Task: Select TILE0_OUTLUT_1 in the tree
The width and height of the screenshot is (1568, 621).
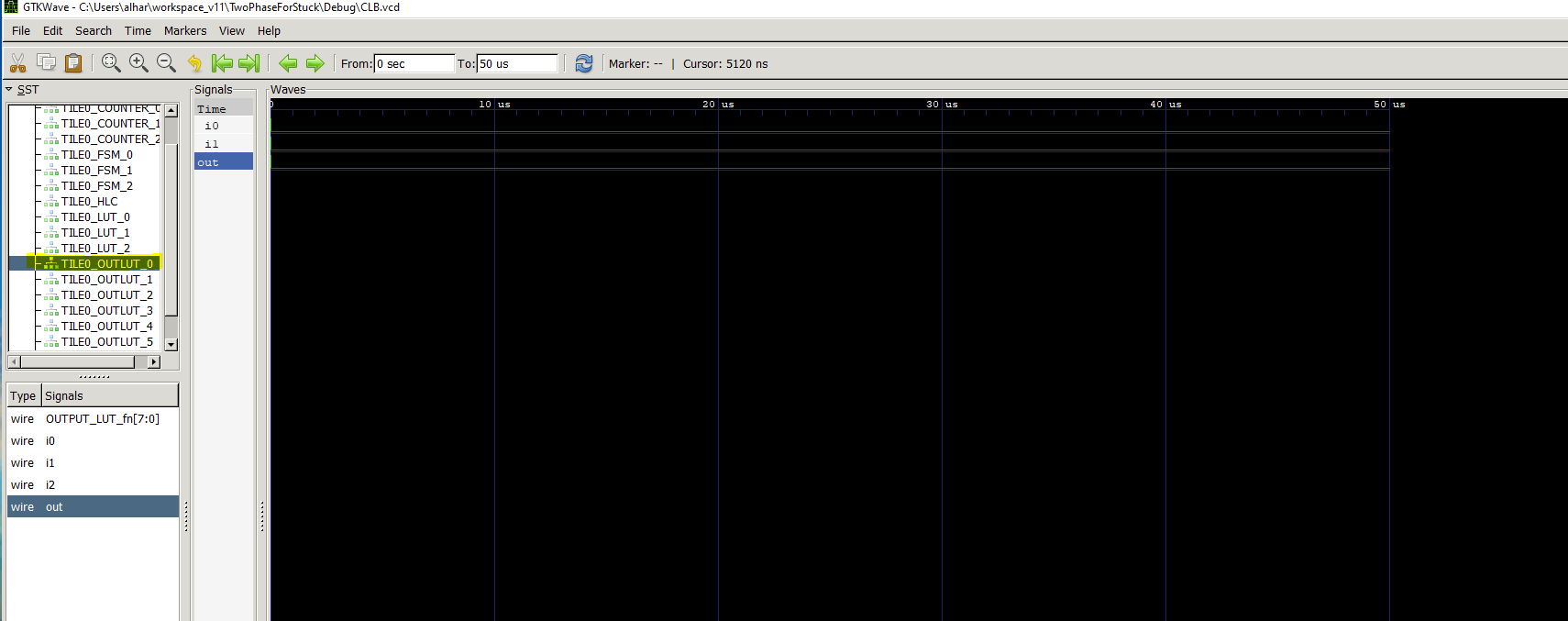Action: (107, 280)
